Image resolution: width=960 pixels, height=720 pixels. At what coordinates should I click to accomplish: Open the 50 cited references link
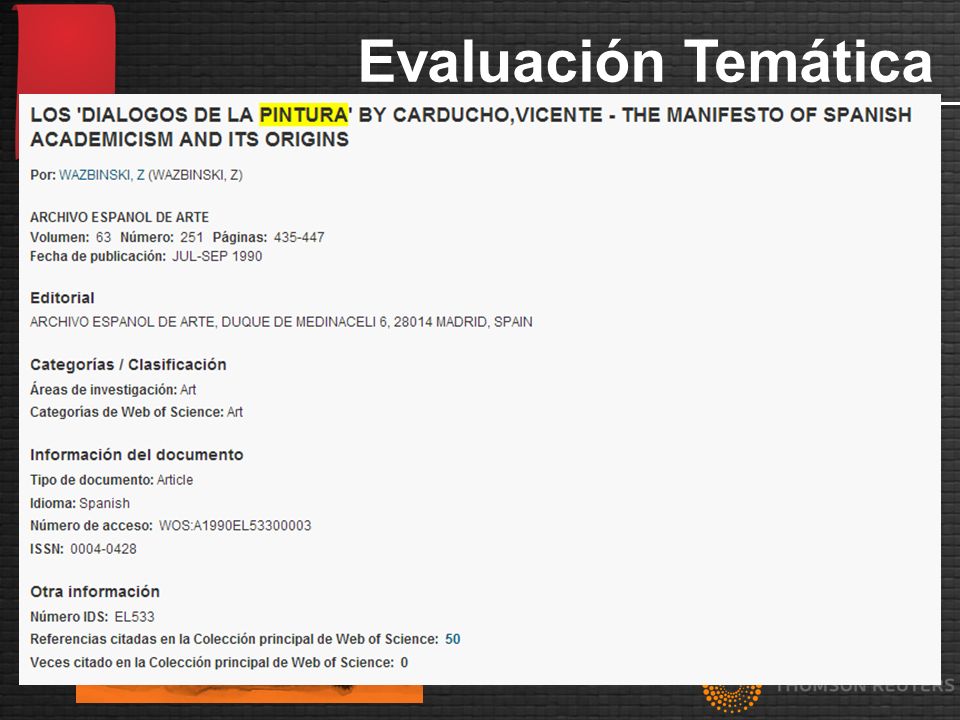(452, 639)
